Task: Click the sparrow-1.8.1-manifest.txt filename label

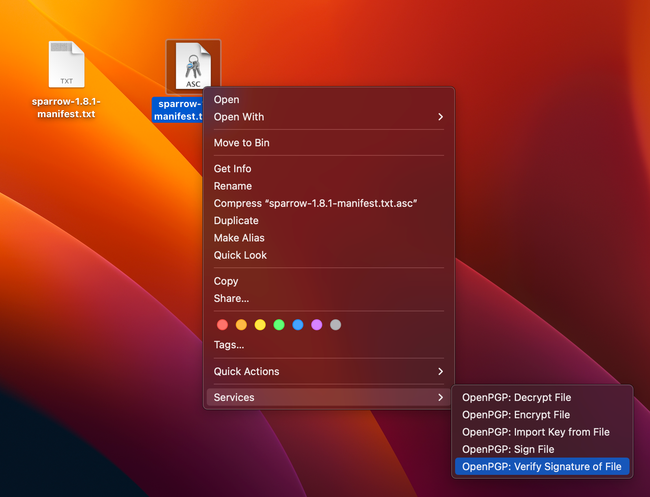Action: (x=67, y=108)
